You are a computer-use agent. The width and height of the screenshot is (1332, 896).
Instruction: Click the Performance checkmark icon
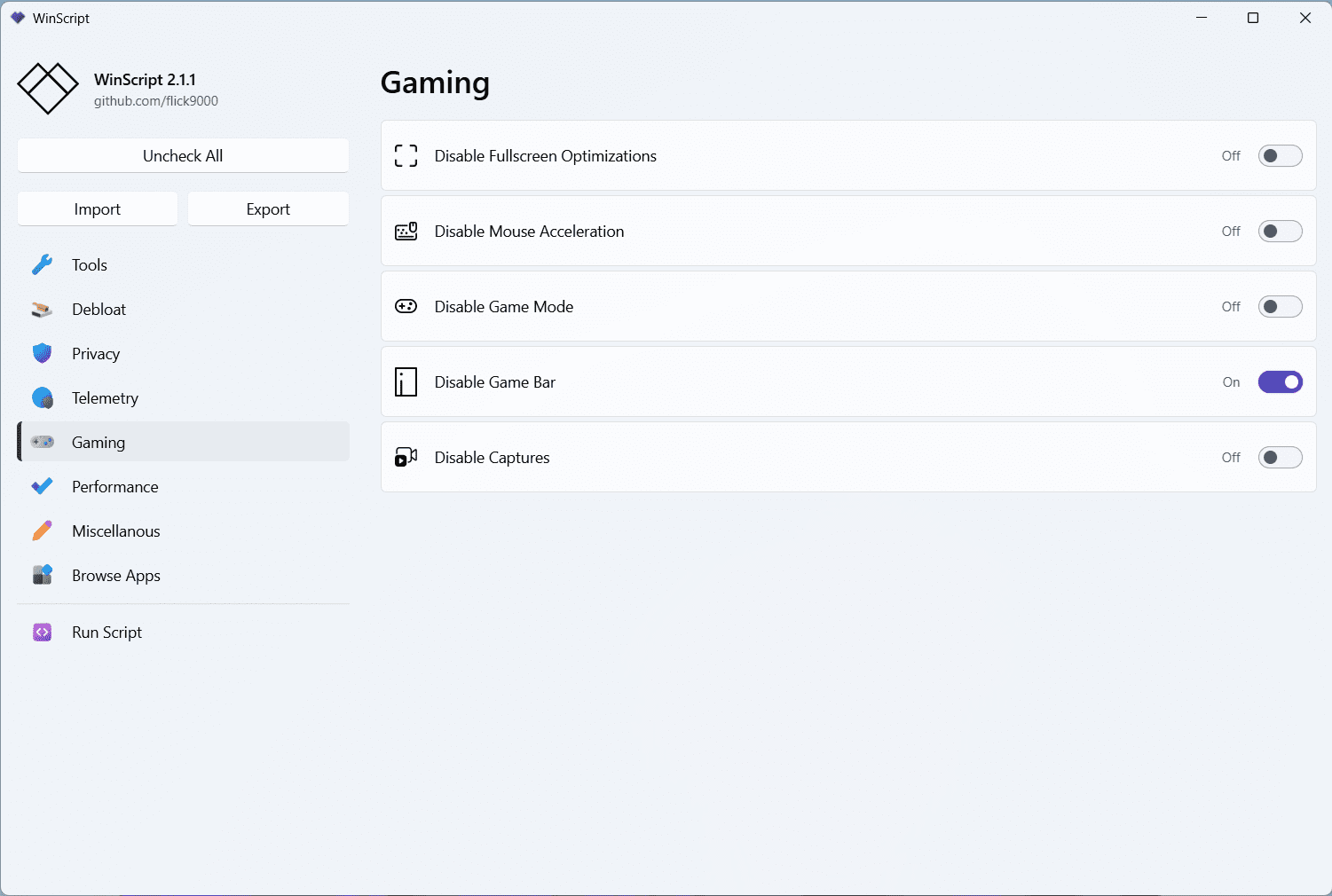click(42, 487)
